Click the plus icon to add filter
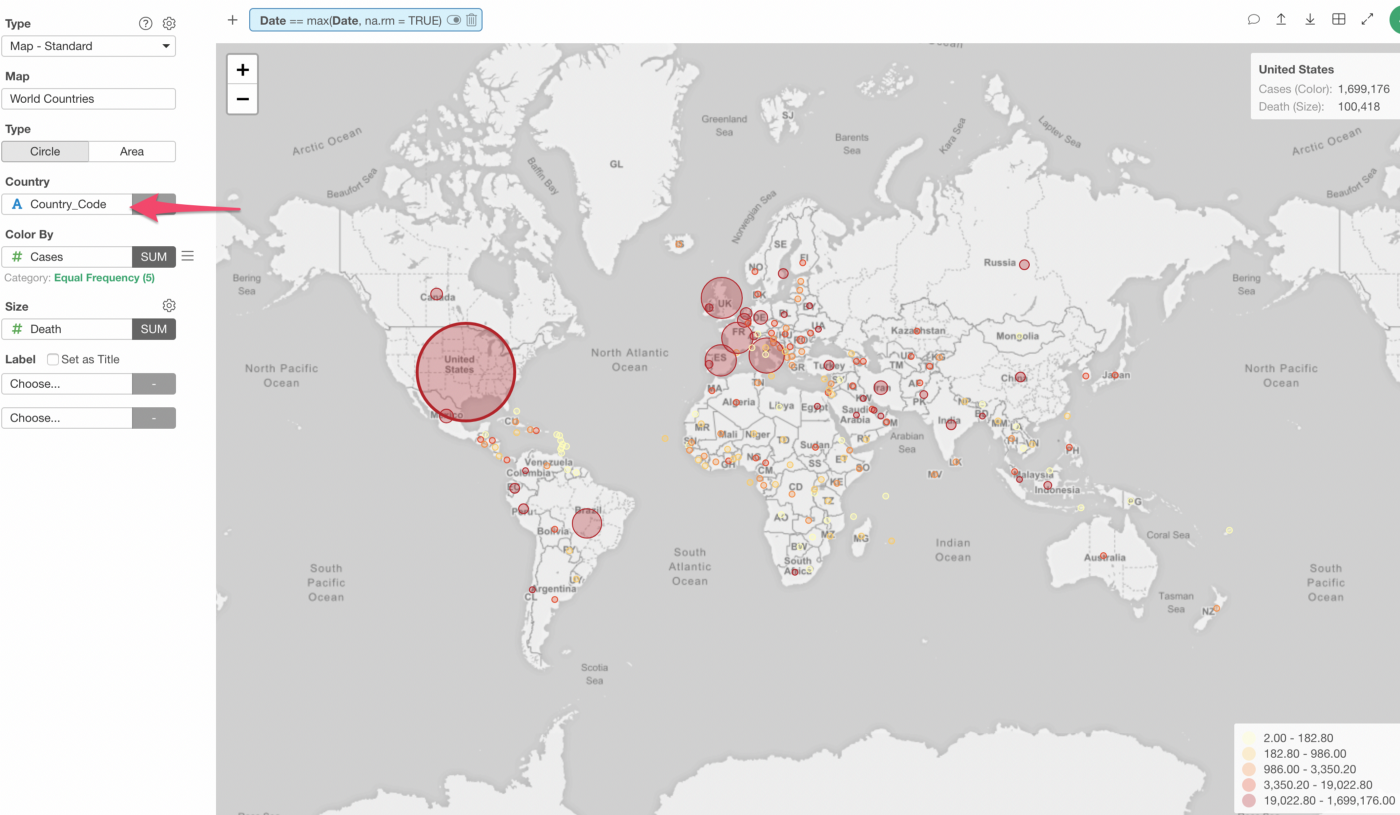Screen dimensions: 1400x815 tap(233, 20)
